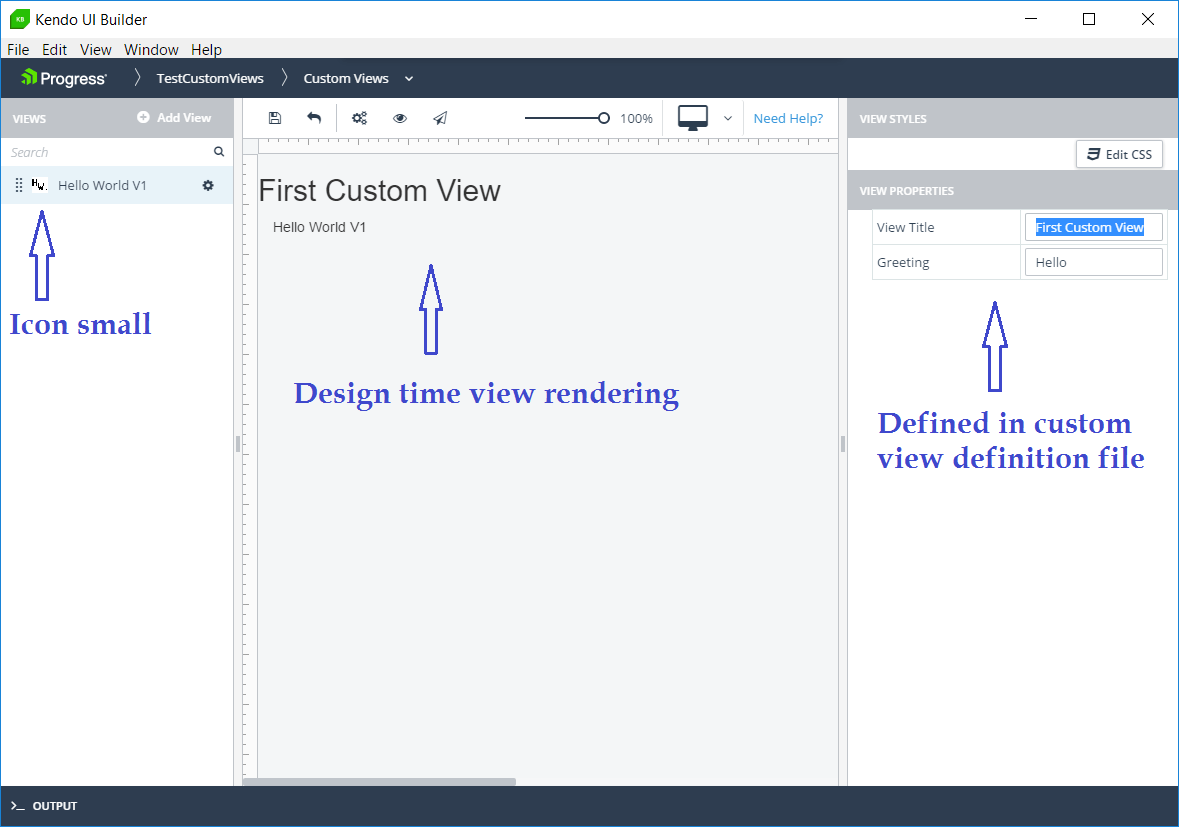The image size is (1179, 827).
Task: Click the Edit CSS button
Action: pos(1119,154)
